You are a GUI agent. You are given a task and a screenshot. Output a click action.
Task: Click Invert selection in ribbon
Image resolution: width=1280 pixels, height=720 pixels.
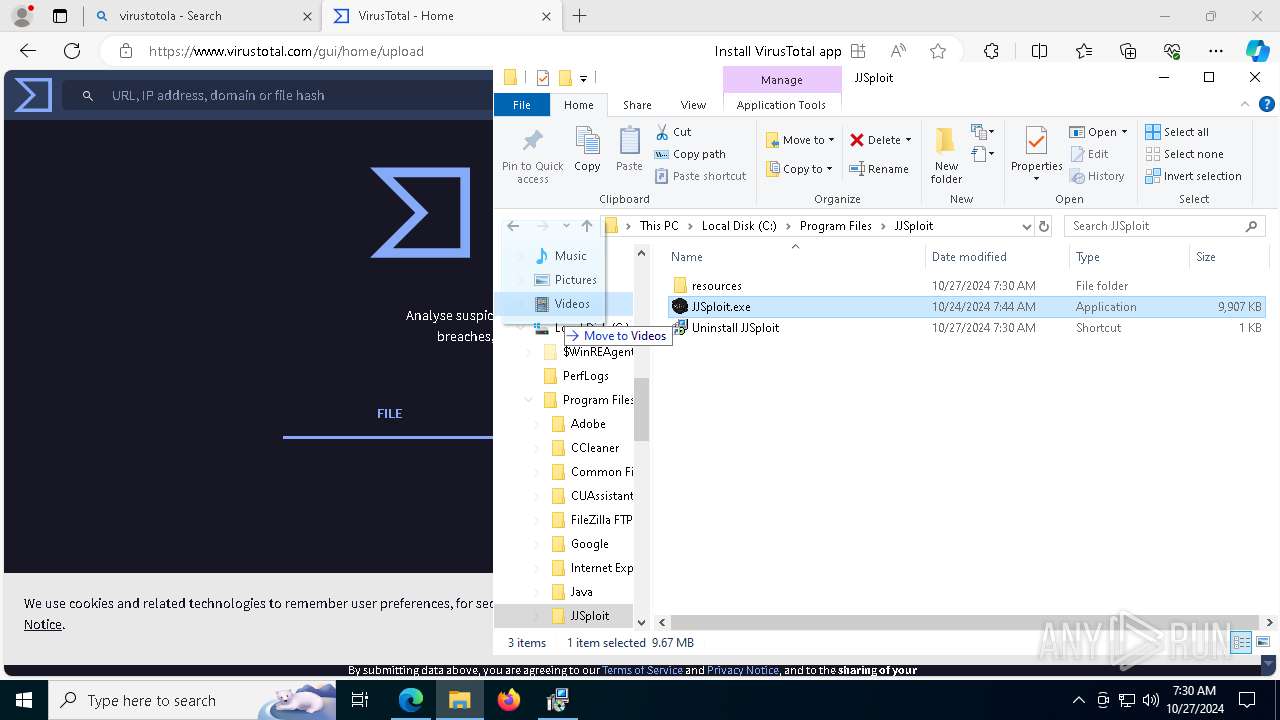click(x=1193, y=176)
